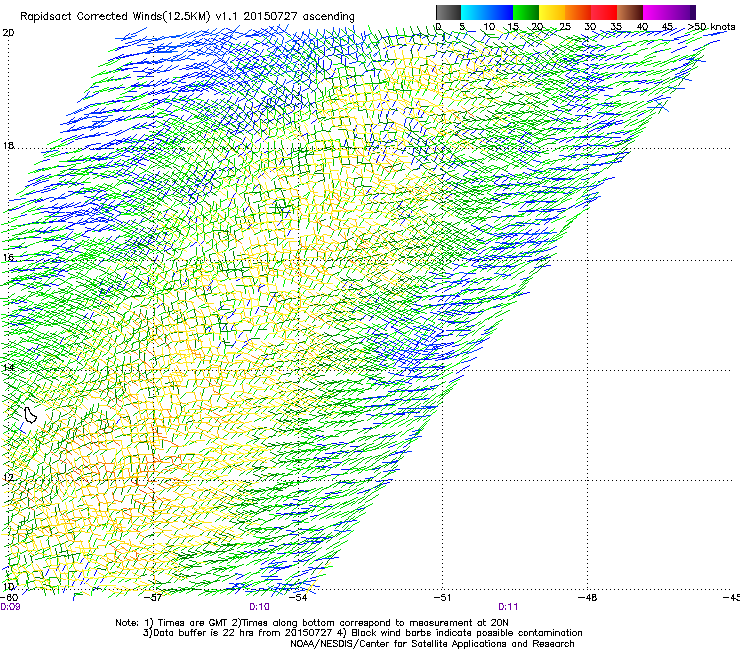The image size is (740, 650).
Task: Click the longitude axis label '-60'
Action: coord(9,598)
